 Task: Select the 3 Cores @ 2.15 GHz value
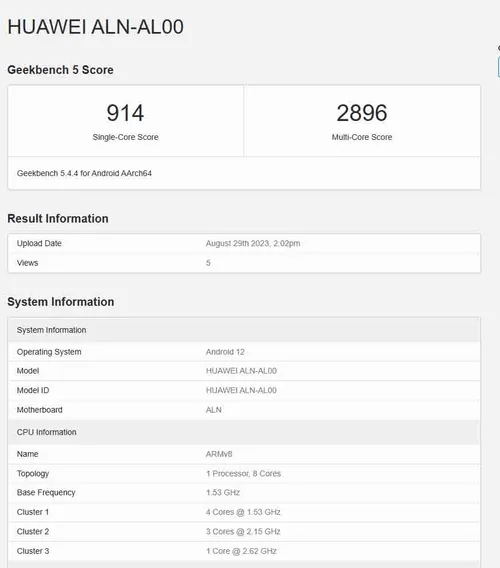(243, 532)
